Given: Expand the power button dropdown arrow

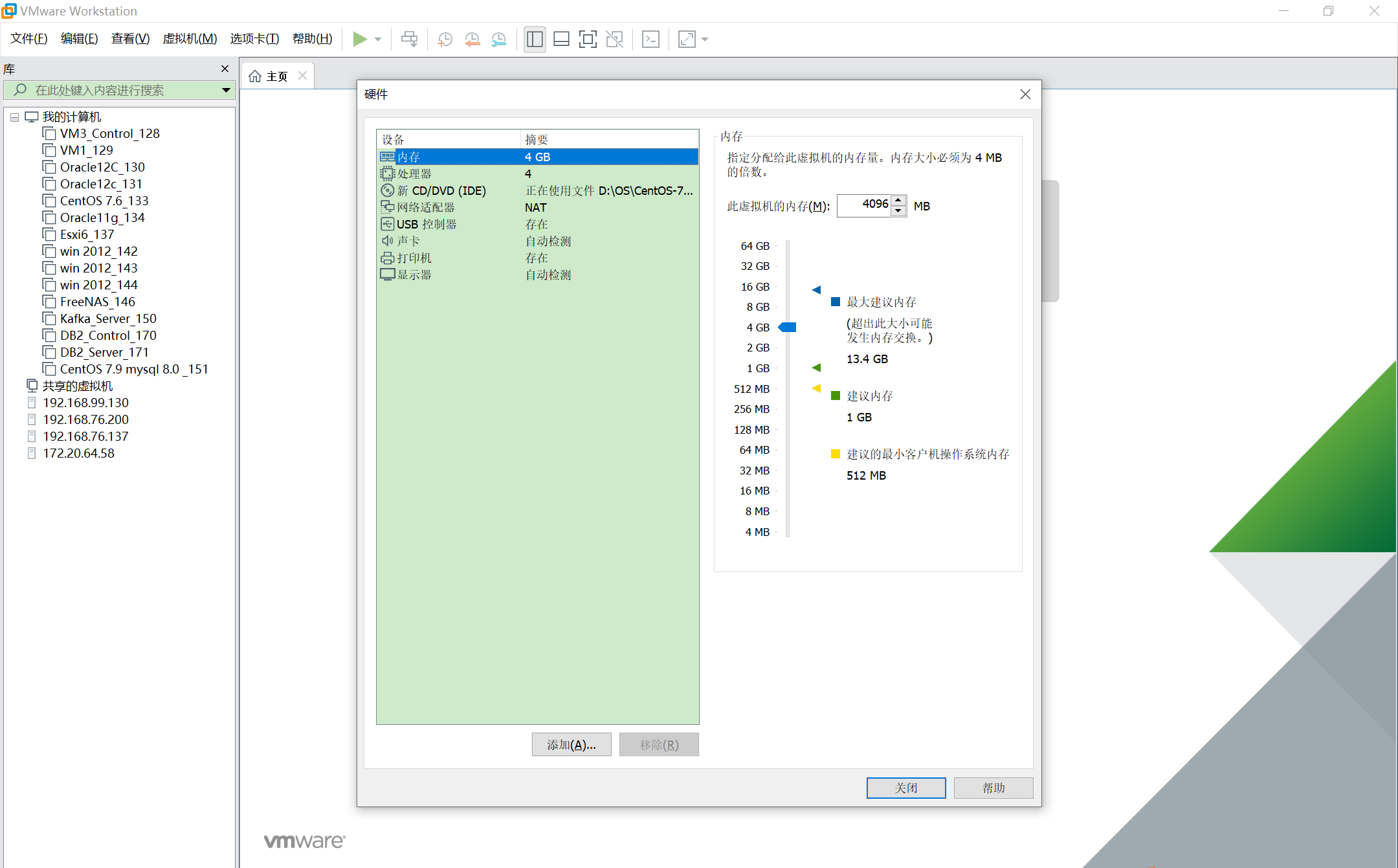Looking at the screenshot, I should pos(377,39).
